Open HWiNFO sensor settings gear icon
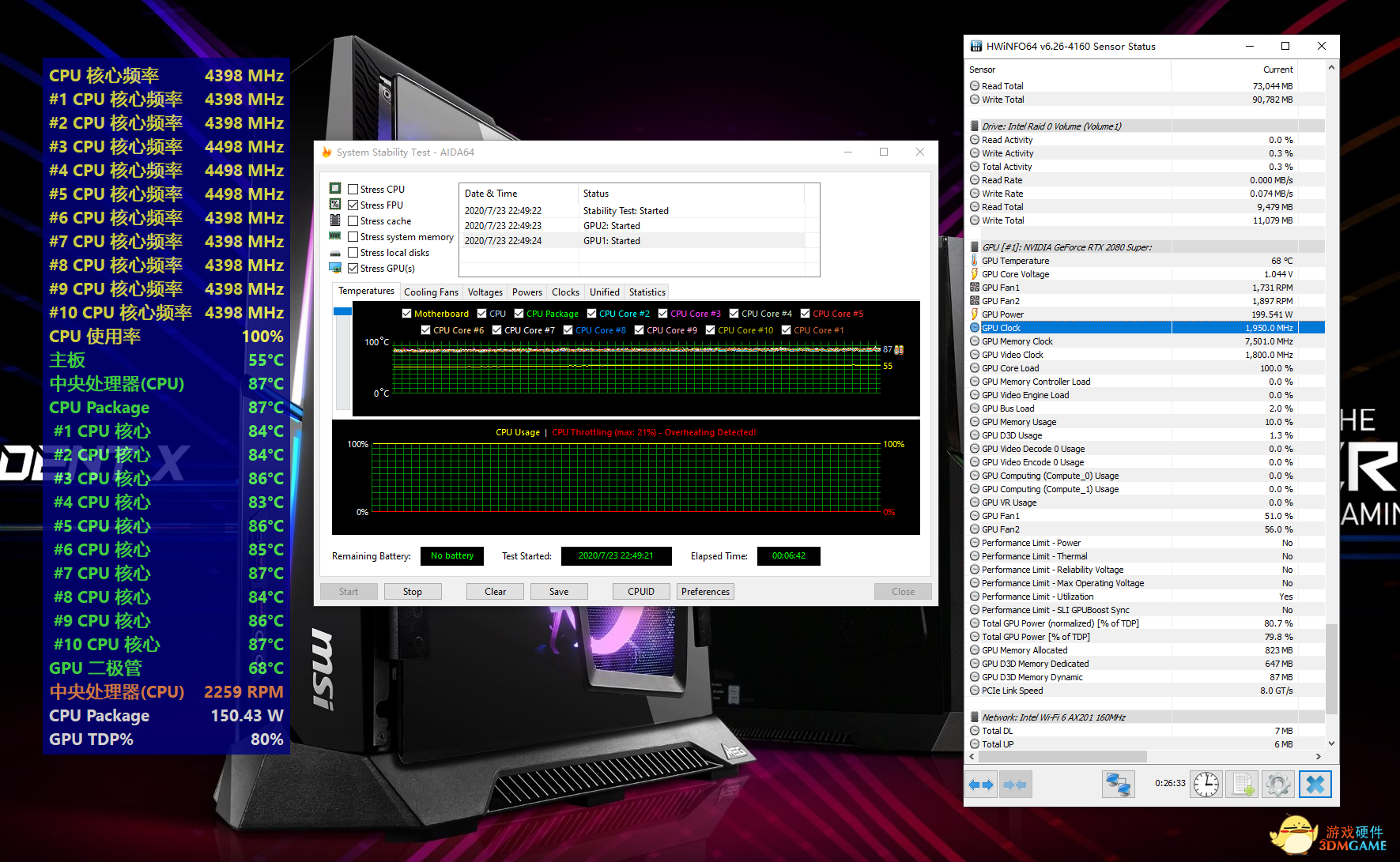The height and width of the screenshot is (862, 1400). pos(1278,785)
